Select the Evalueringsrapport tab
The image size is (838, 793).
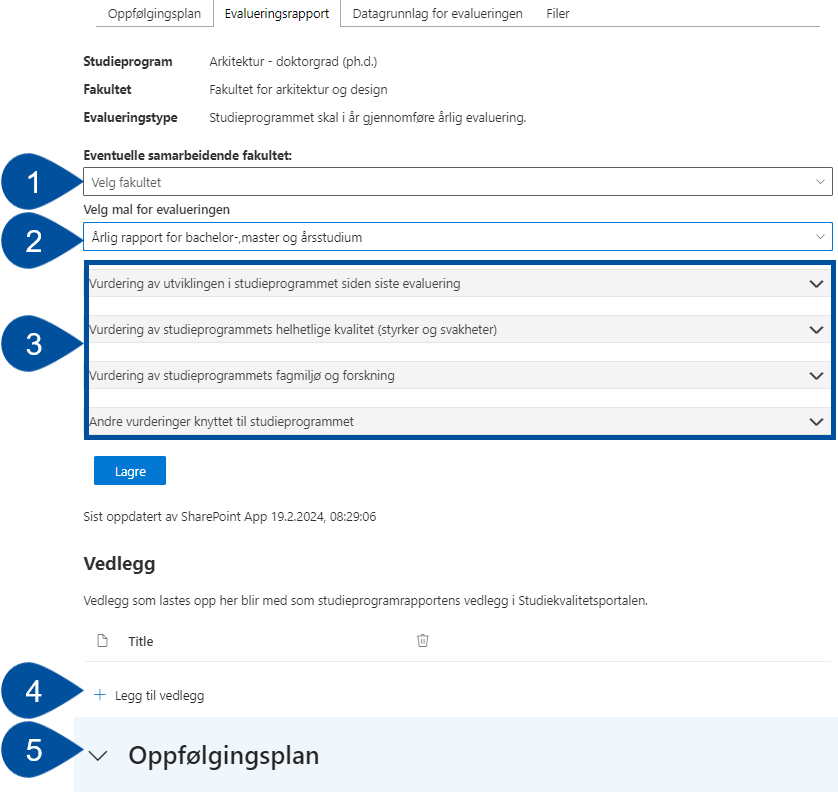[x=277, y=13]
